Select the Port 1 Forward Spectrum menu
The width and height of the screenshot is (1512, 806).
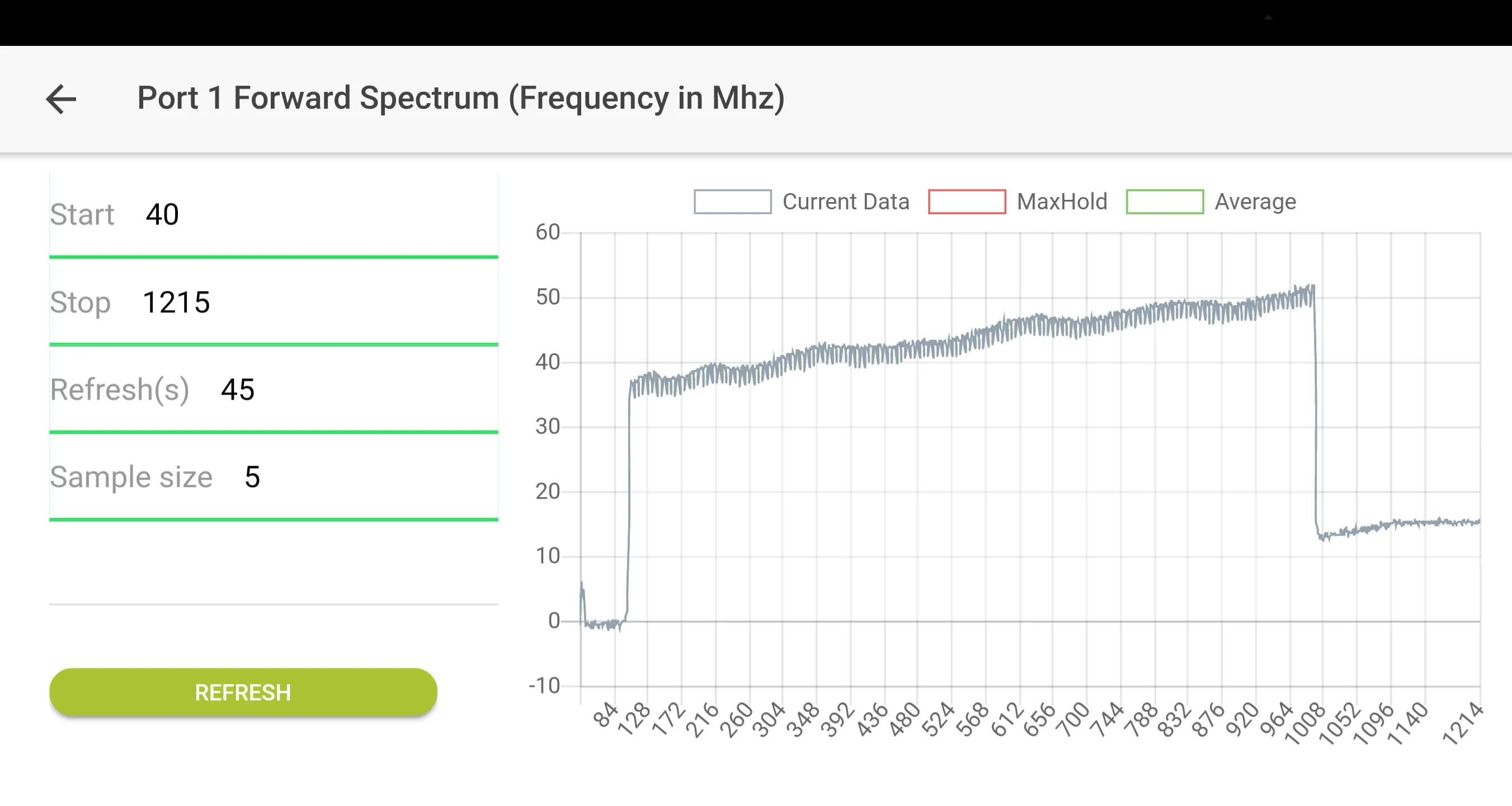[x=461, y=98]
